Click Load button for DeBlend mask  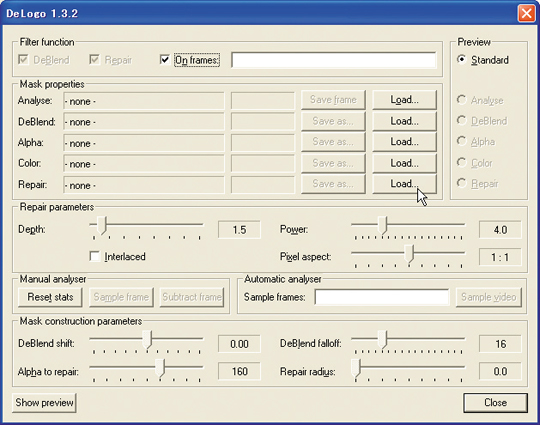[x=404, y=121]
